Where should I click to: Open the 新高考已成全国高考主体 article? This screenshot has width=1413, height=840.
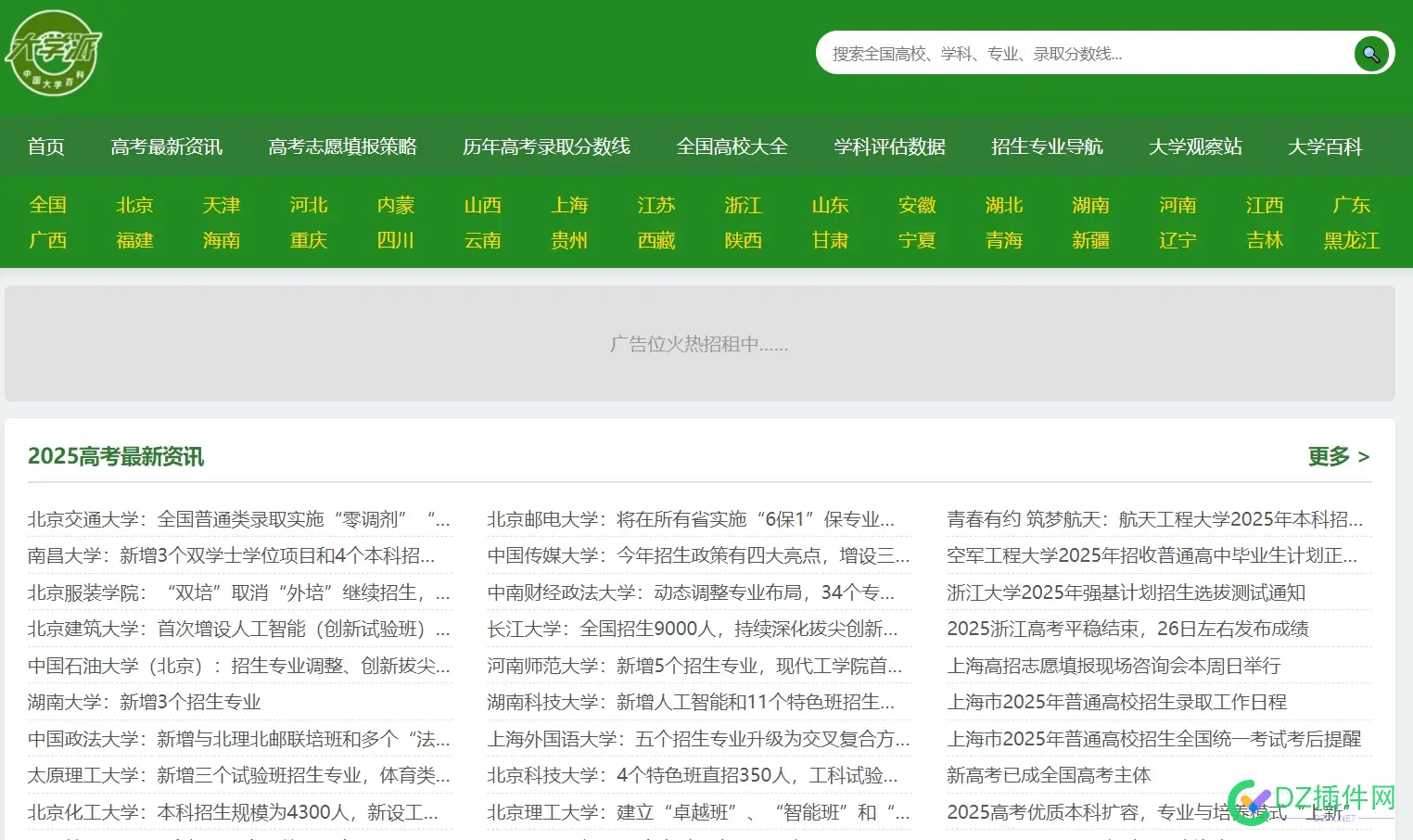1048,775
